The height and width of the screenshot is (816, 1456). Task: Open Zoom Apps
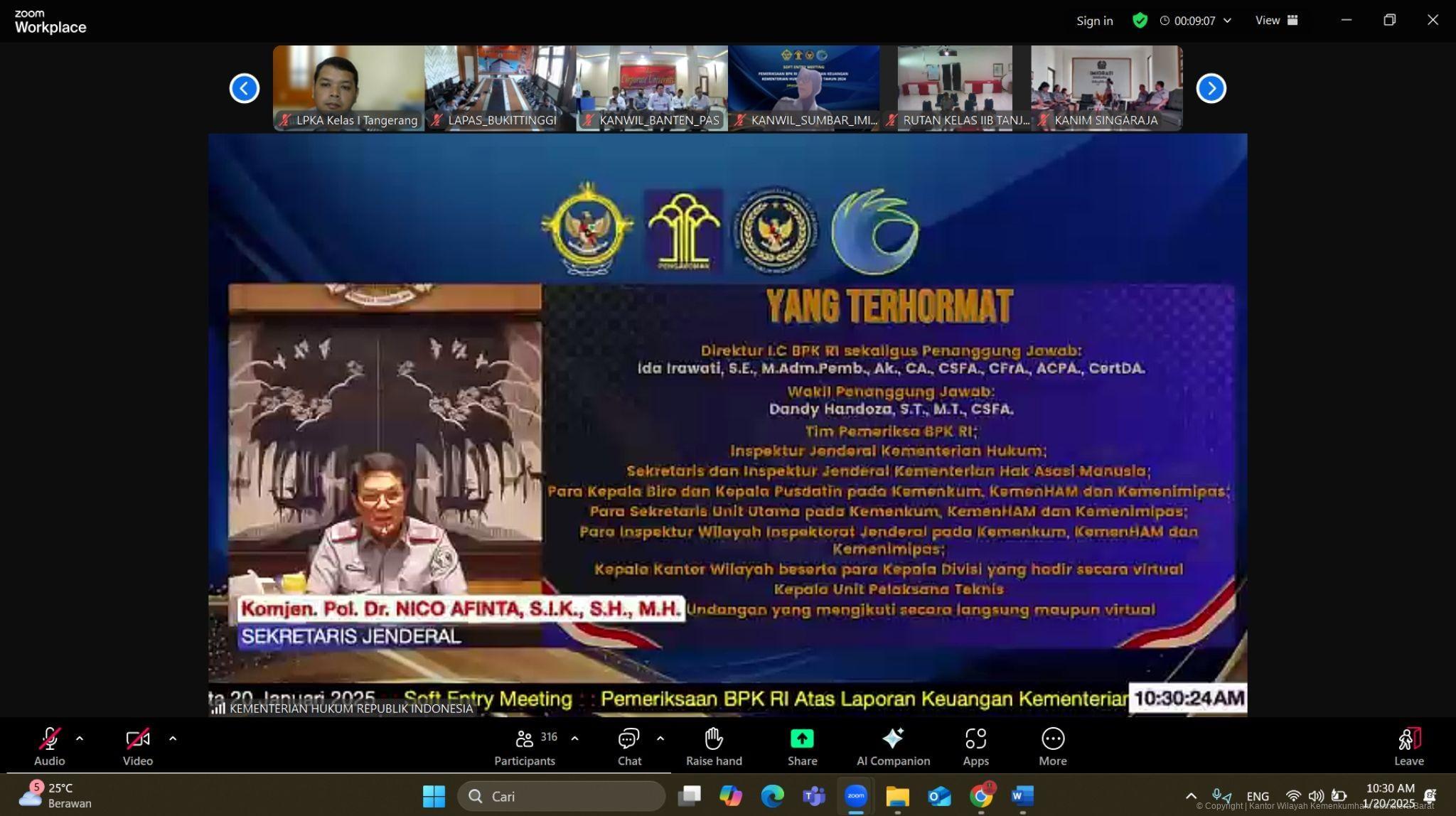coord(975,746)
